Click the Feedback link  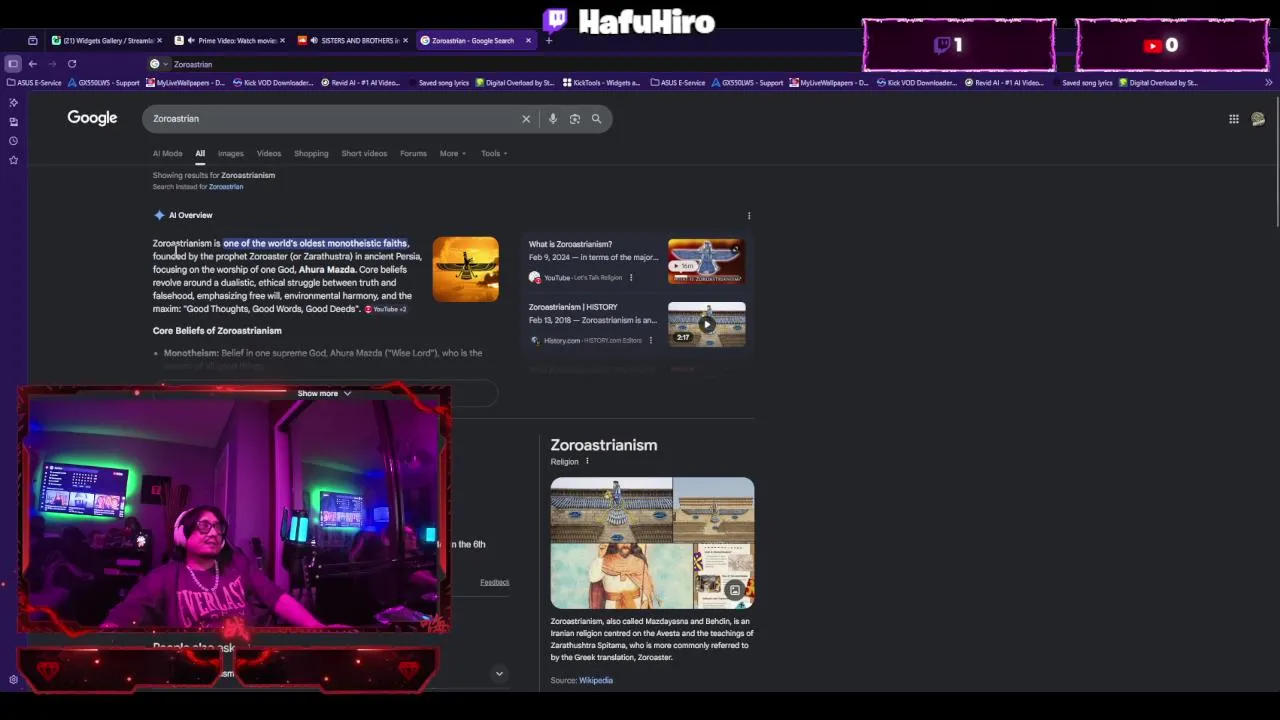pyautogui.click(x=494, y=582)
